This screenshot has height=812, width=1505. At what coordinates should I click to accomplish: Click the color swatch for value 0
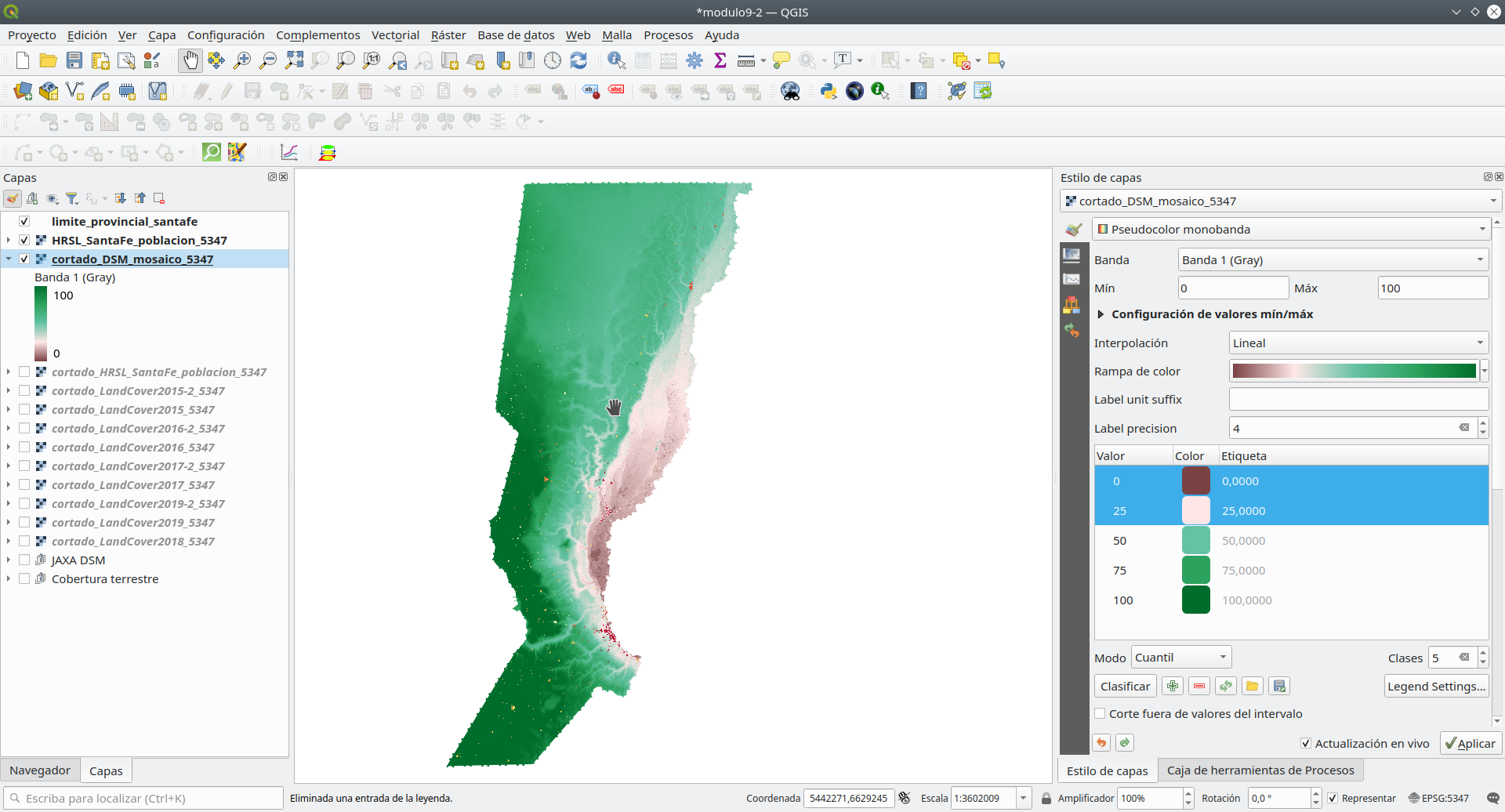click(x=1195, y=480)
